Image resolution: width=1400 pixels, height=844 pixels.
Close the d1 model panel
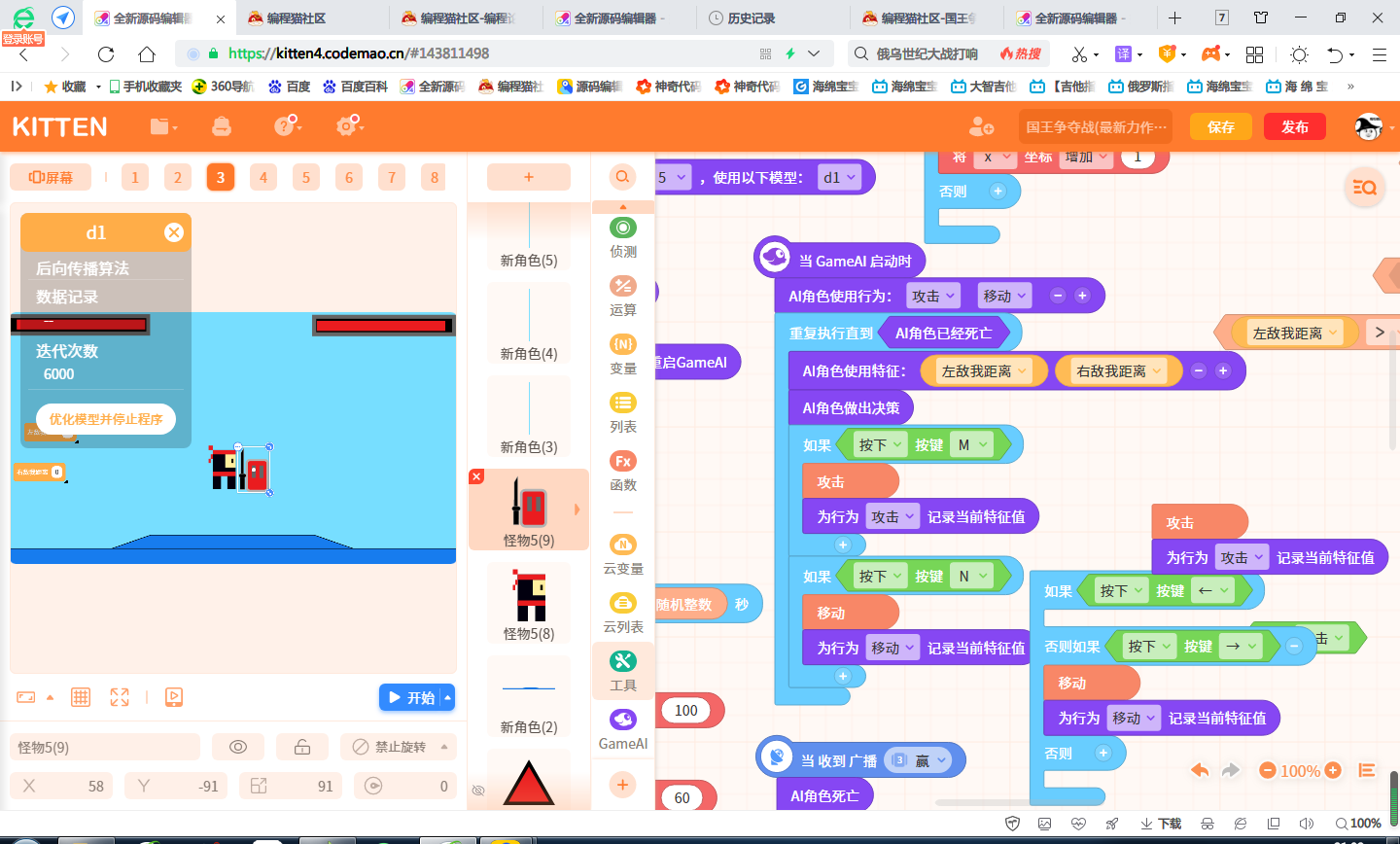[x=174, y=232]
